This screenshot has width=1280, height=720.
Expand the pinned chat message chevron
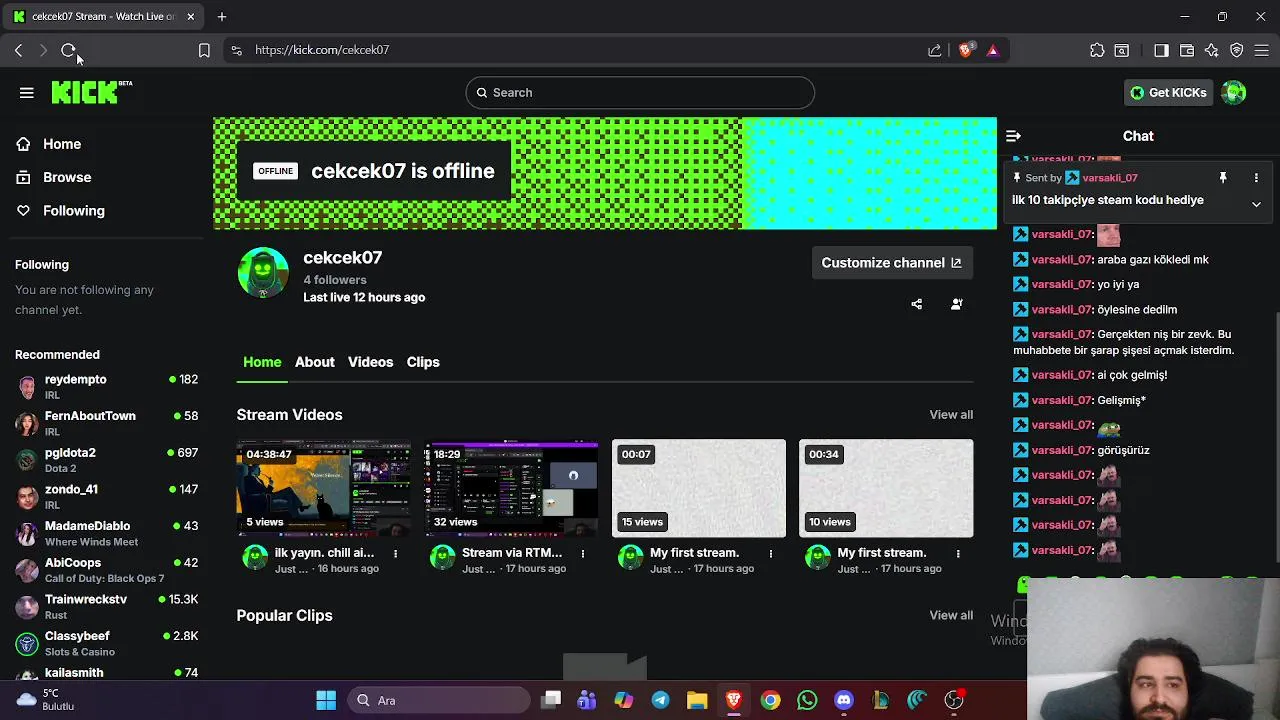(1256, 204)
